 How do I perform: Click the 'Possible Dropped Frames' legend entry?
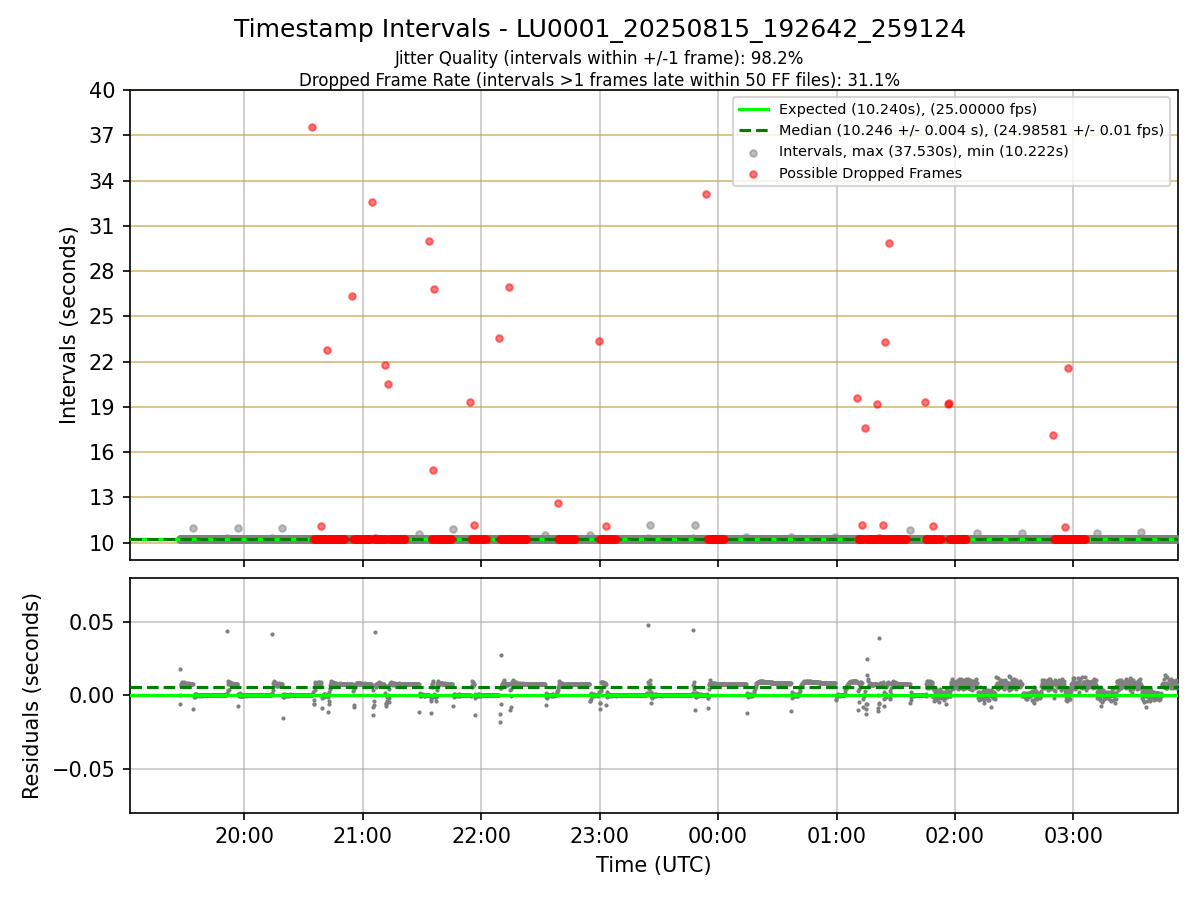(x=870, y=173)
